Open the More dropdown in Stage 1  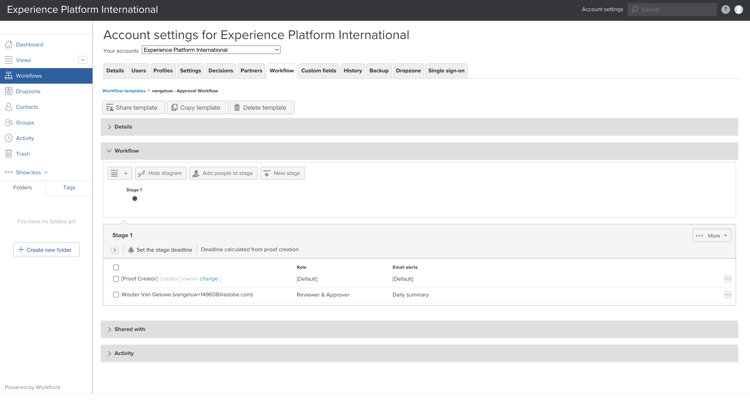tap(712, 236)
